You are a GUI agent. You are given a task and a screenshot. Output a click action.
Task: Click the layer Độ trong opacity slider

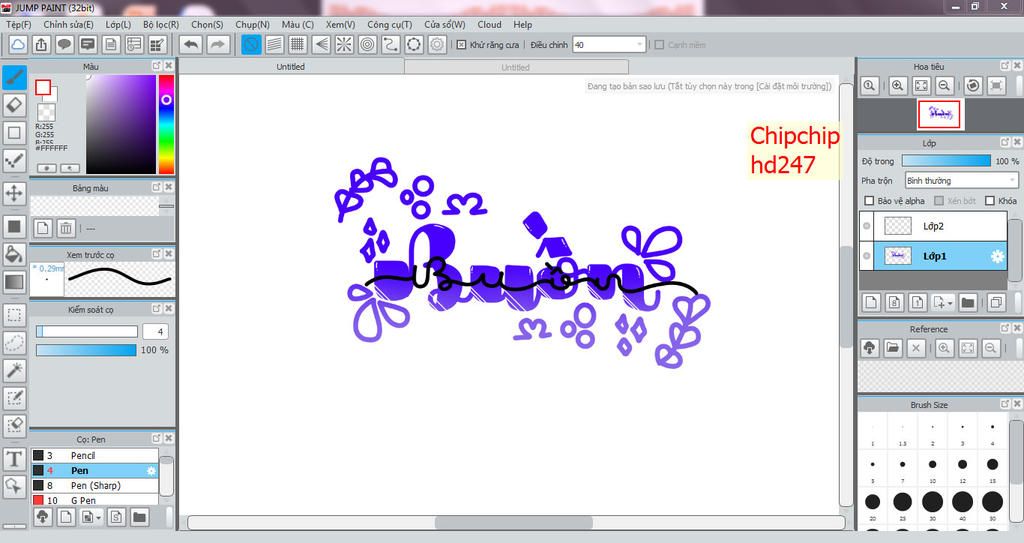click(x=946, y=161)
